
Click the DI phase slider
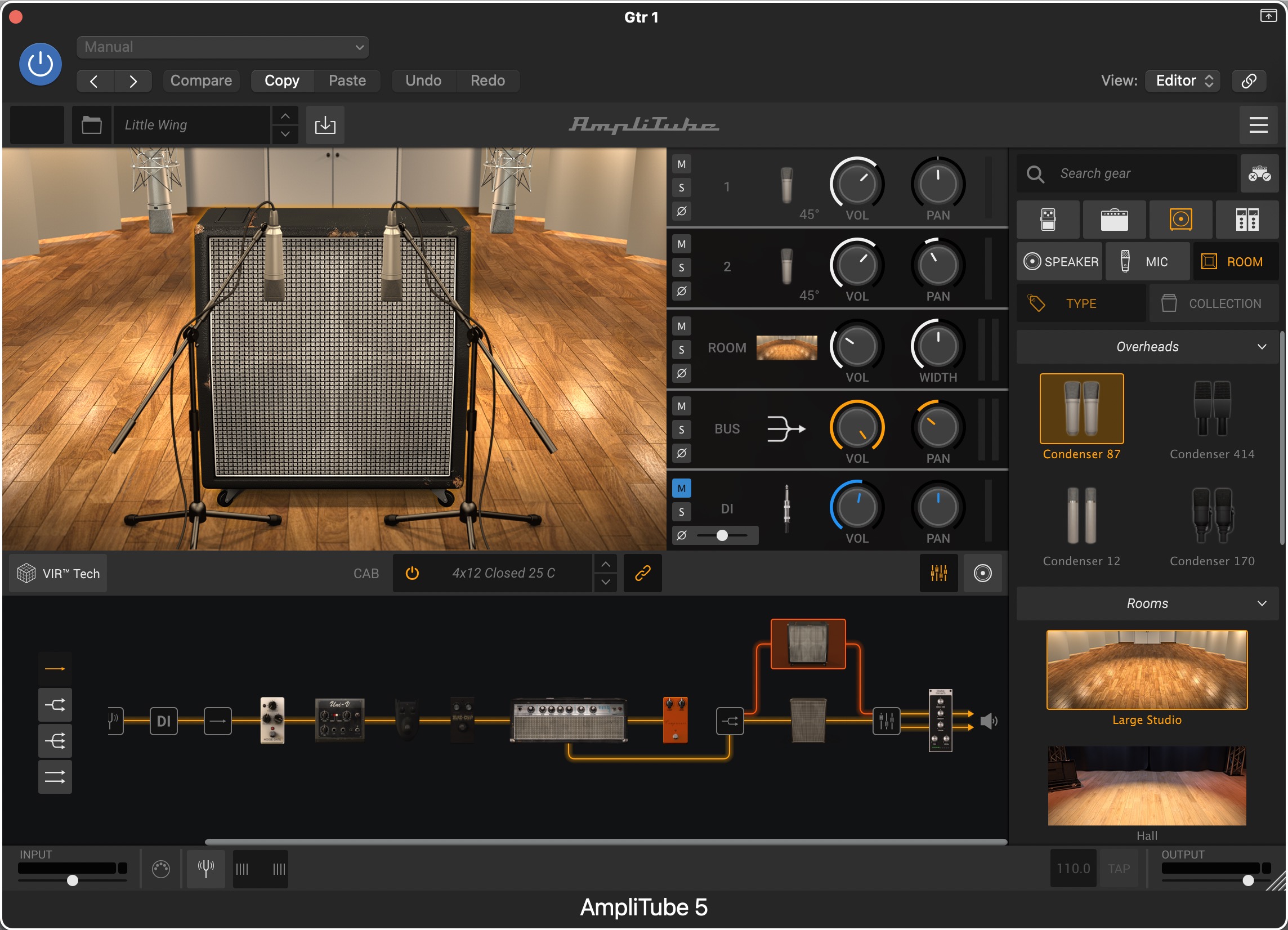click(722, 535)
